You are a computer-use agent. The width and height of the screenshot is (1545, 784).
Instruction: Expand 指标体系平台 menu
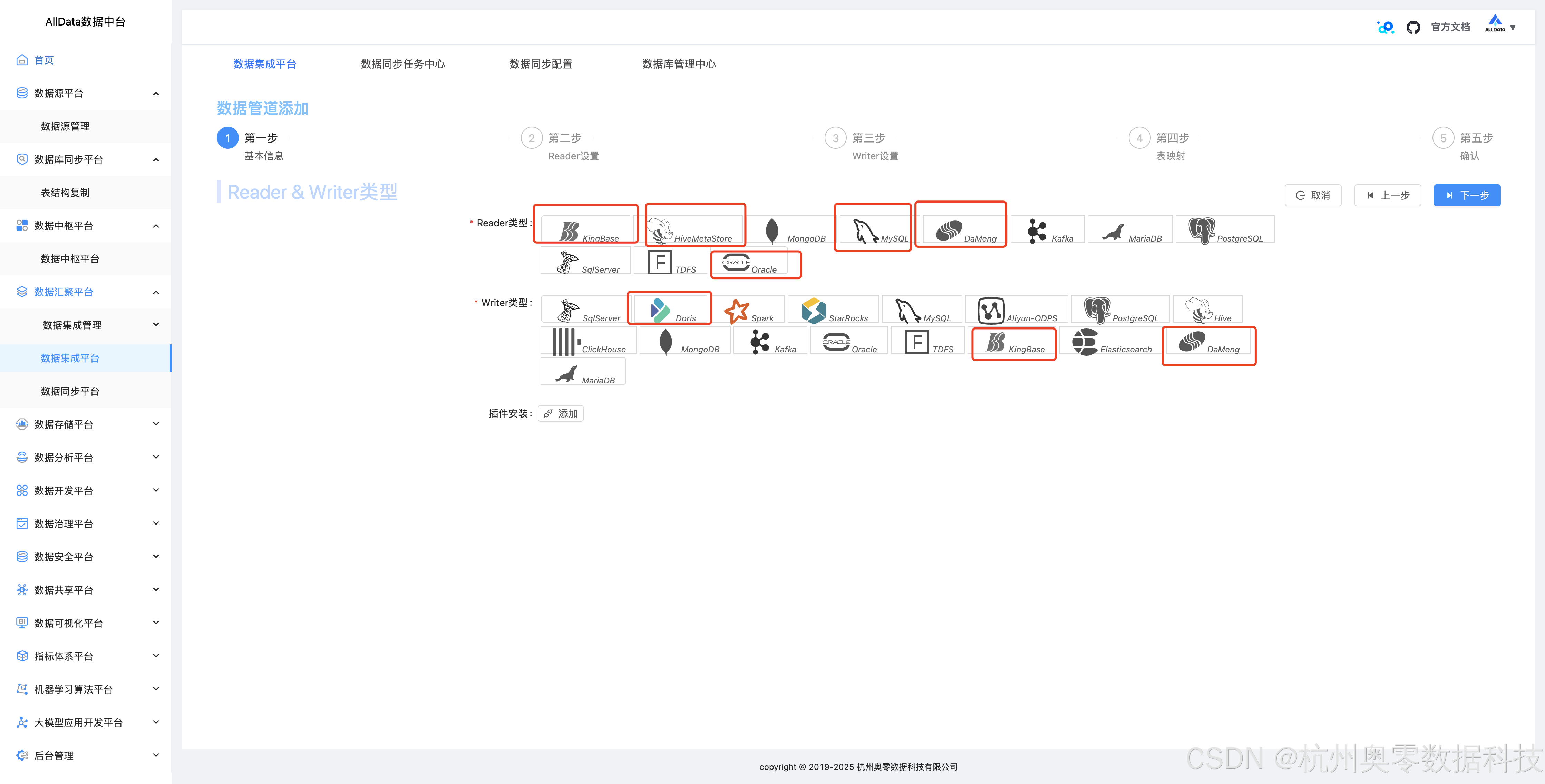(x=156, y=656)
